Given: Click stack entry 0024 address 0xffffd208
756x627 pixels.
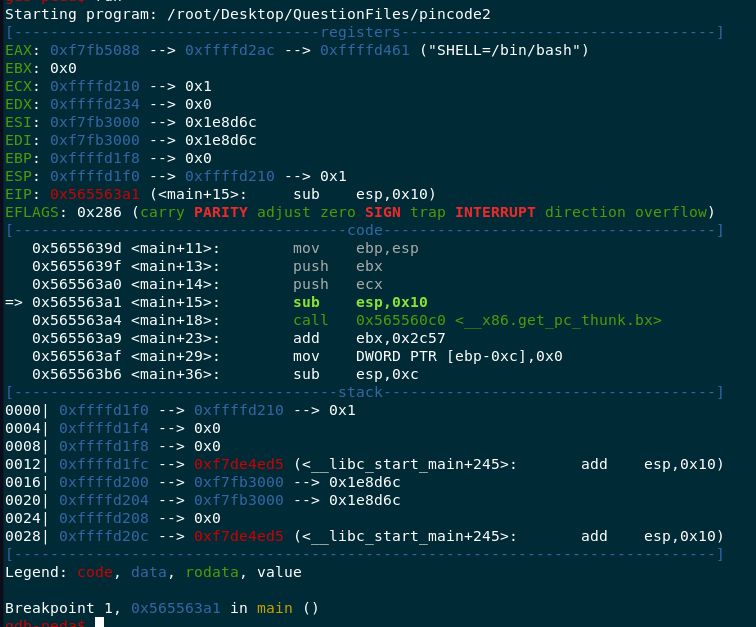Looking at the screenshot, I should pos(104,518).
